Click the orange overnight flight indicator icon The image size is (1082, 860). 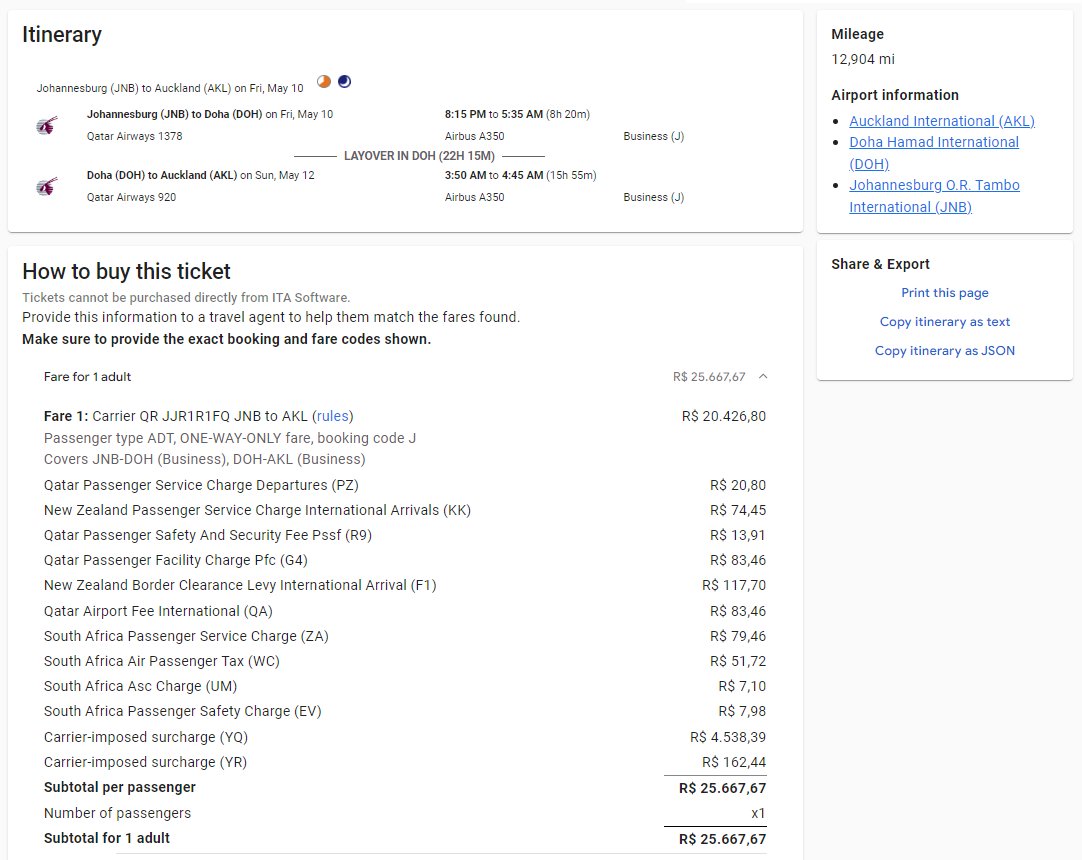point(324,81)
